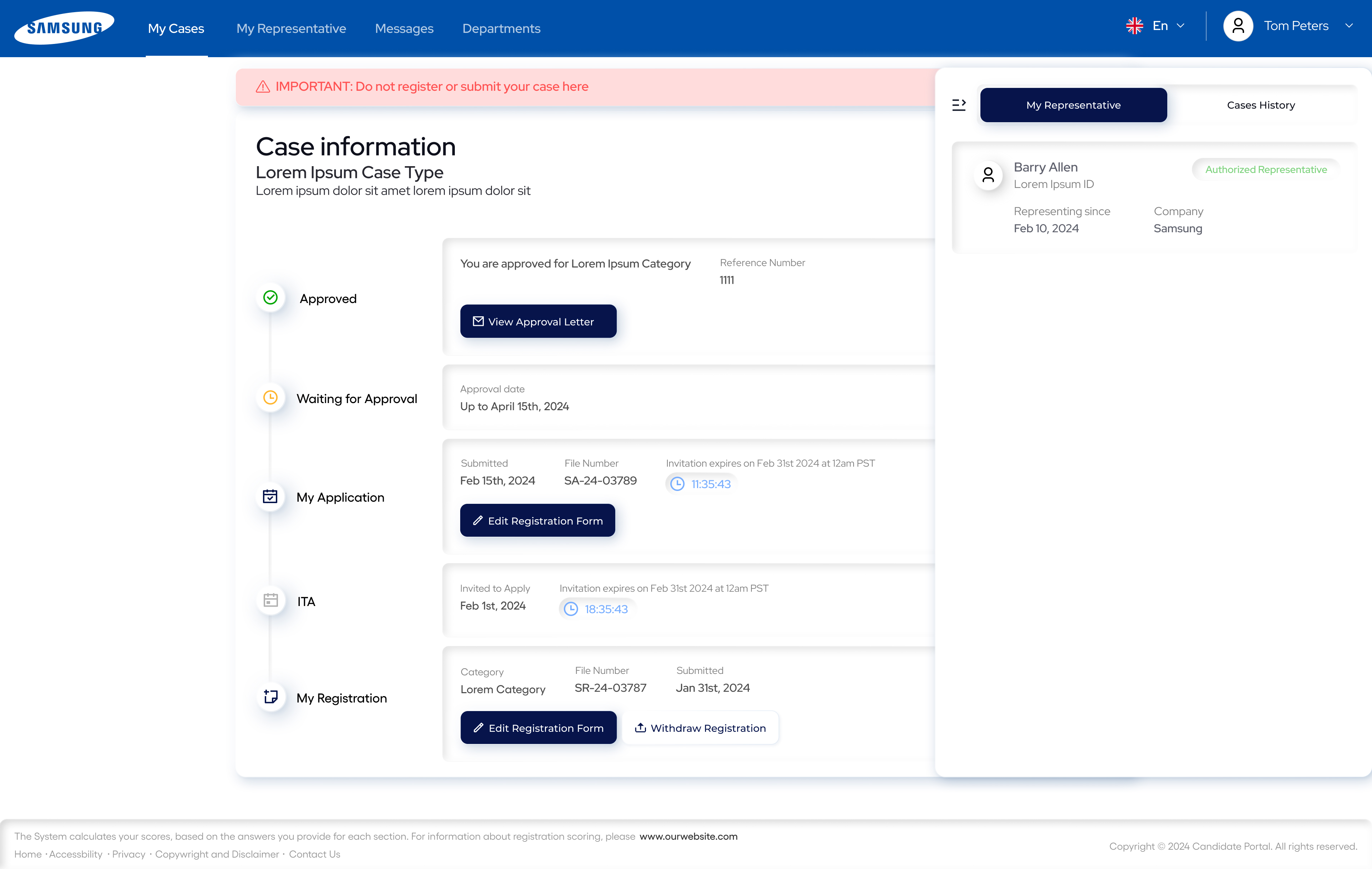Click Barry Allen's avatar icon
The width and height of the screenshot is (1372, 869).
pyautogui.click(x=988, y=175)
